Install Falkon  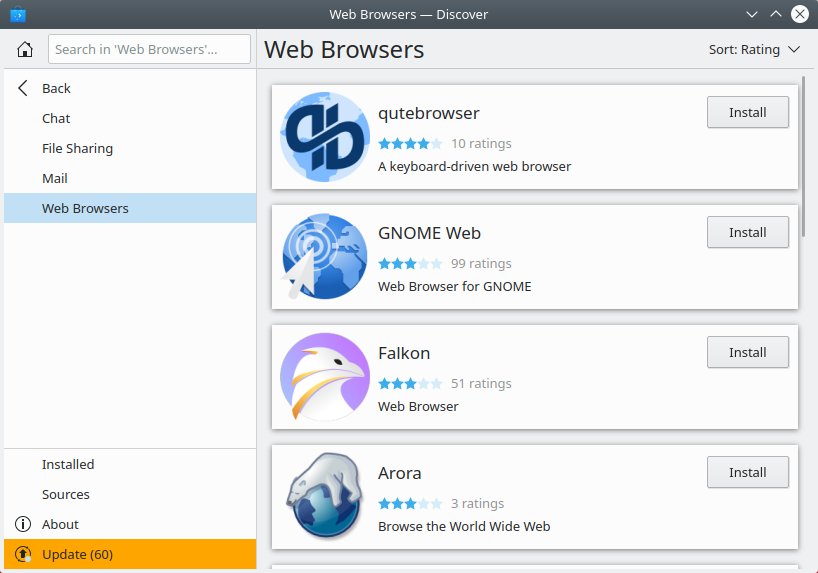[x=748, y=352]
